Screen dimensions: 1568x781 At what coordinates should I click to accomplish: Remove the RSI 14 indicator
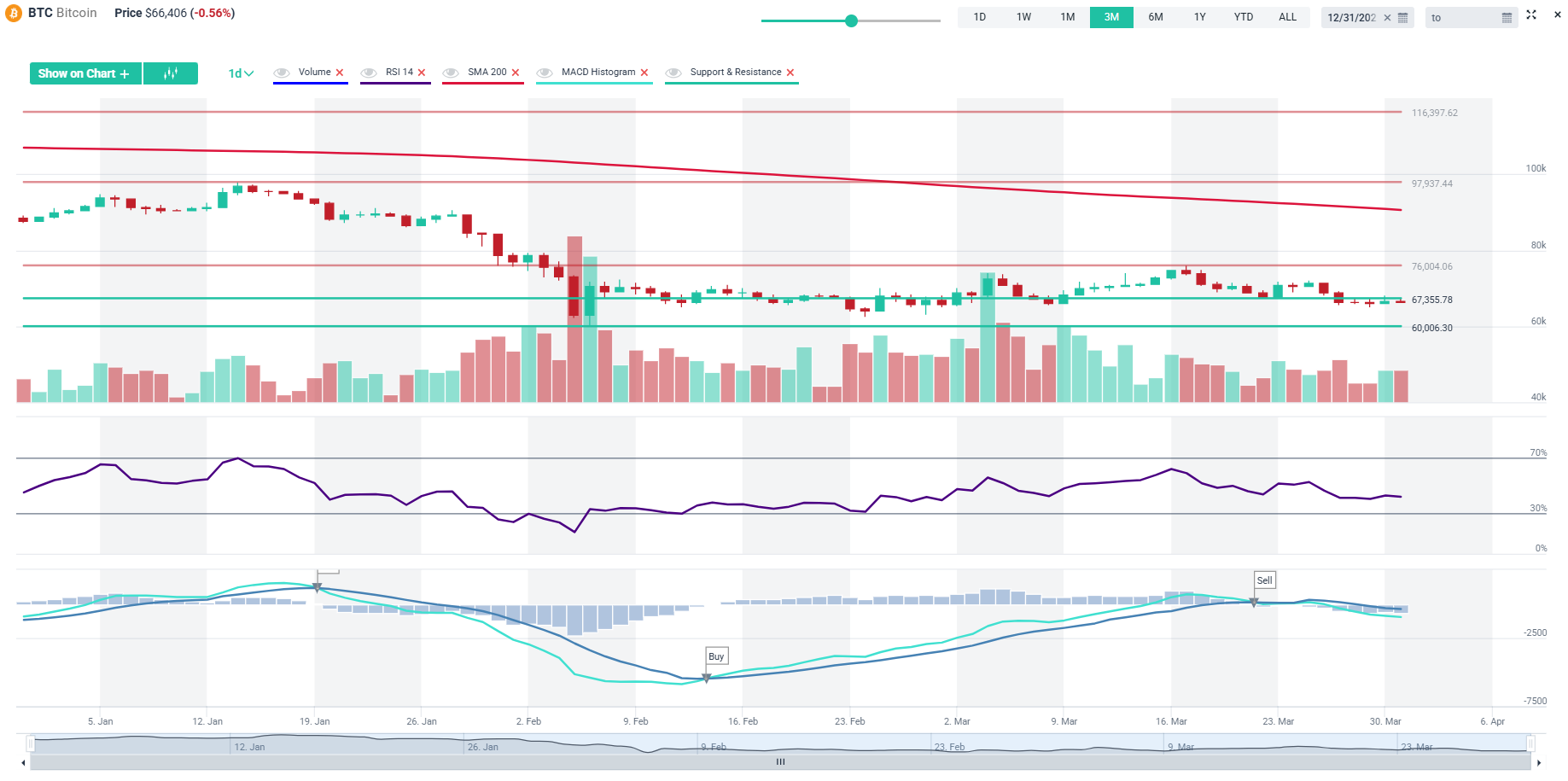click(422, 73)
